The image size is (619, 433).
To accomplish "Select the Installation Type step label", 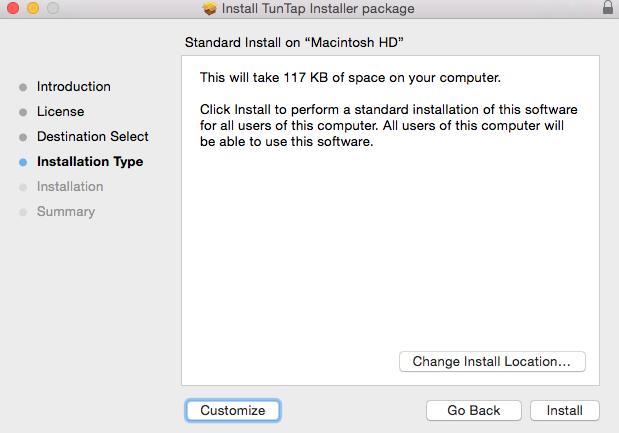I will tap(90, 162).
